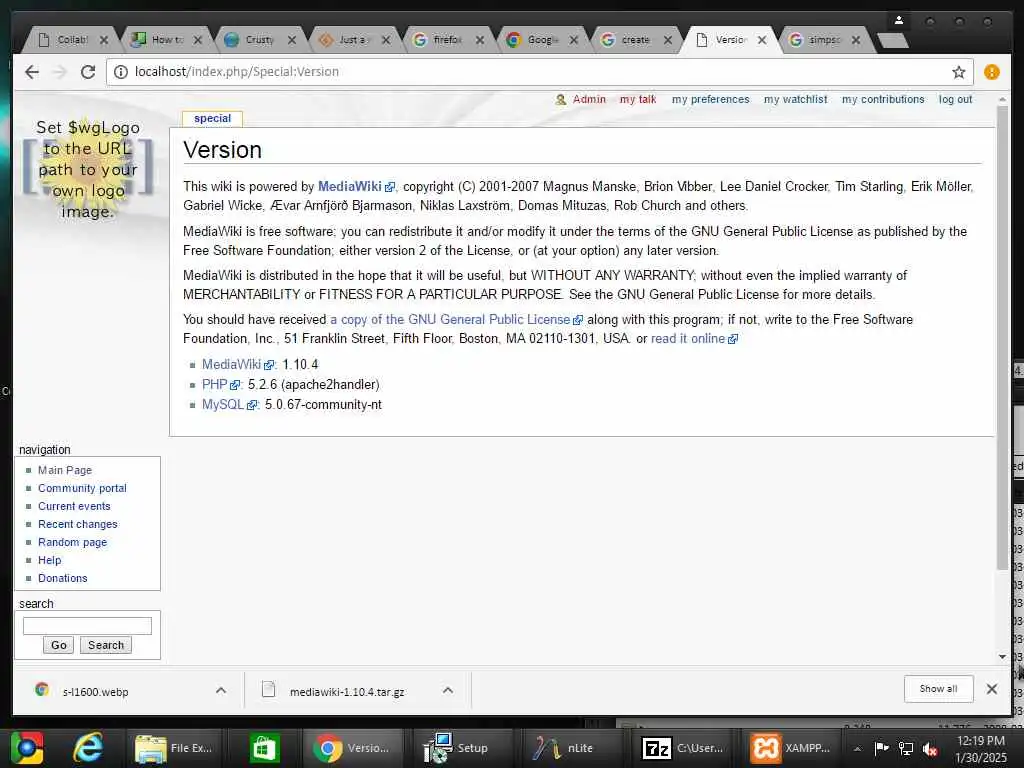The width and height of the screenshot is (1024, 768).
Task: Click the address bar URL field
Action: (539, 72)
